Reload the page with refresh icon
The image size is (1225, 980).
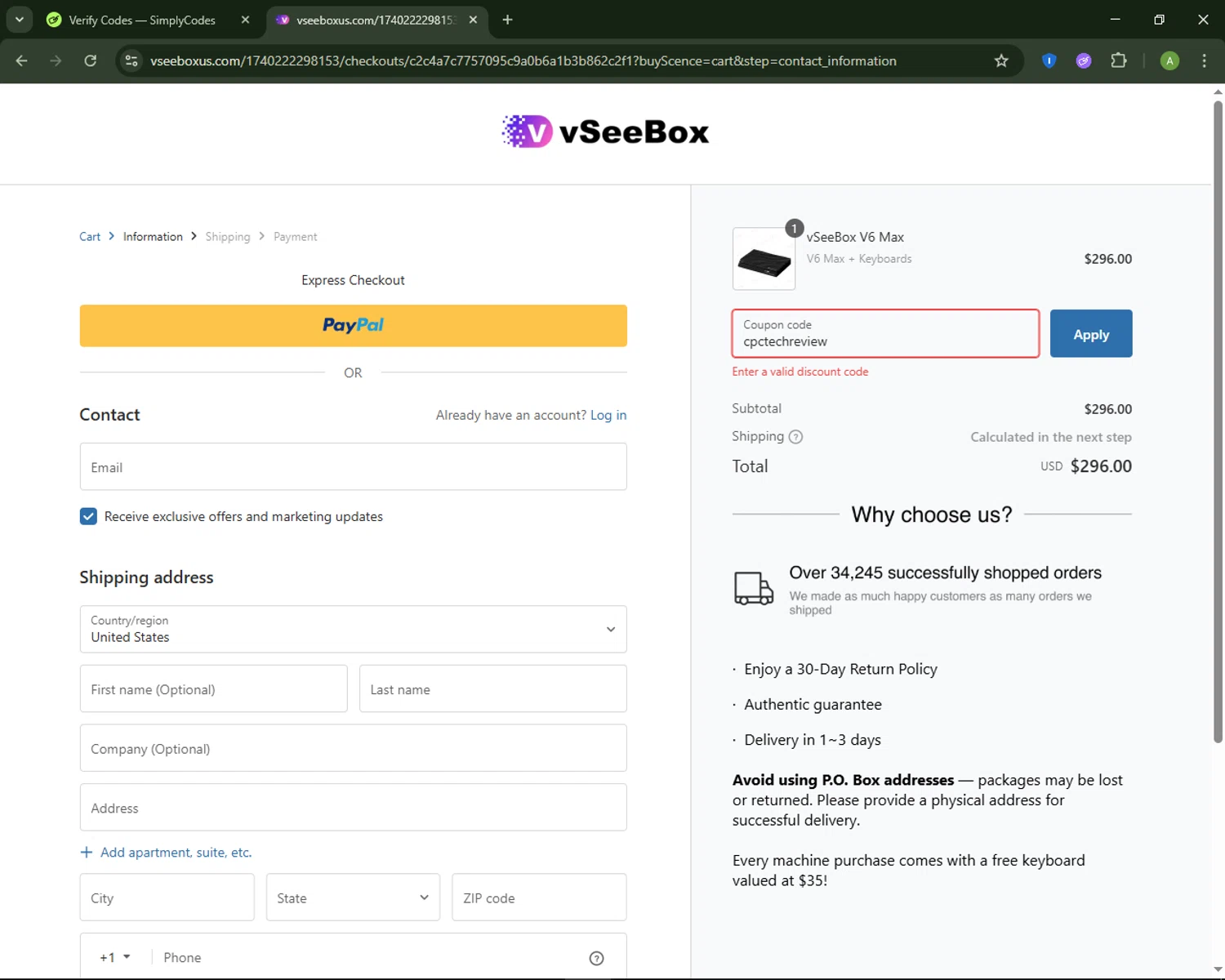tap(90, 60)
